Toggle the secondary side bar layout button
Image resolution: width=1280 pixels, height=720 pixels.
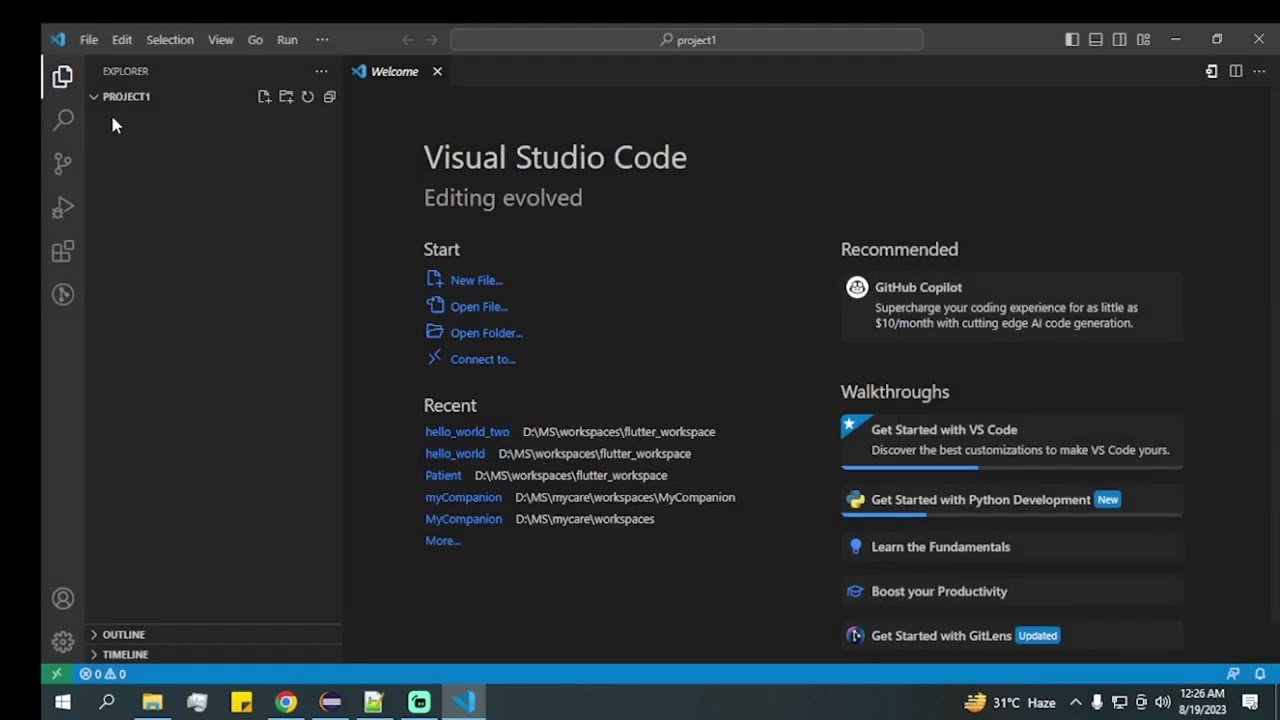pyautogui.click(x=1119, y=40)
